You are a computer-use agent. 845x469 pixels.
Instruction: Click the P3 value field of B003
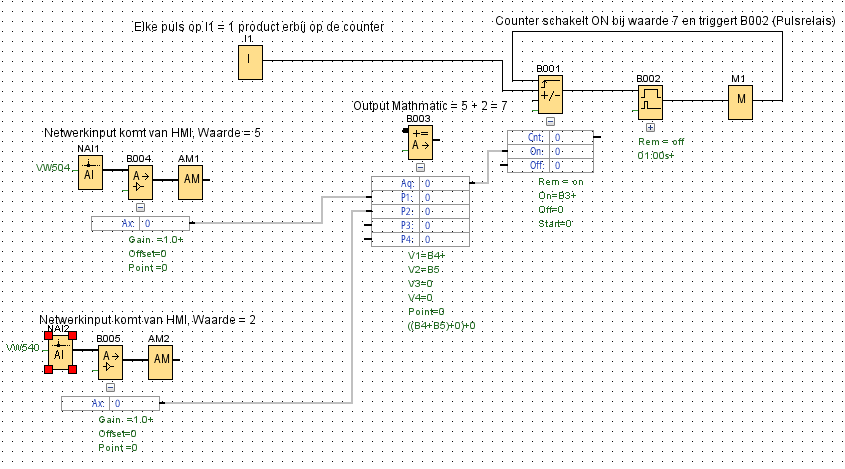[x=445, y=225]
